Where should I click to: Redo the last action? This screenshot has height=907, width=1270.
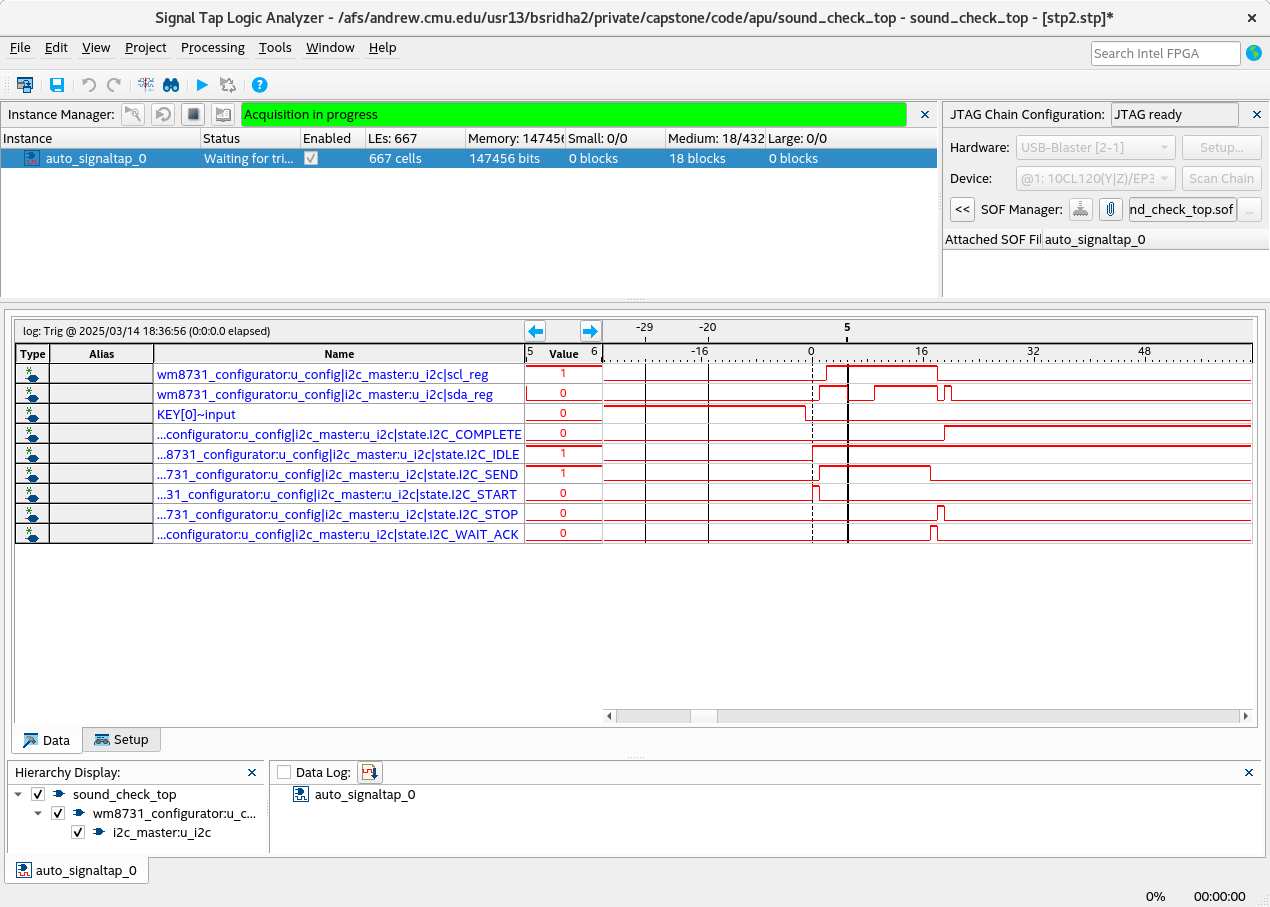coord(114,85)
